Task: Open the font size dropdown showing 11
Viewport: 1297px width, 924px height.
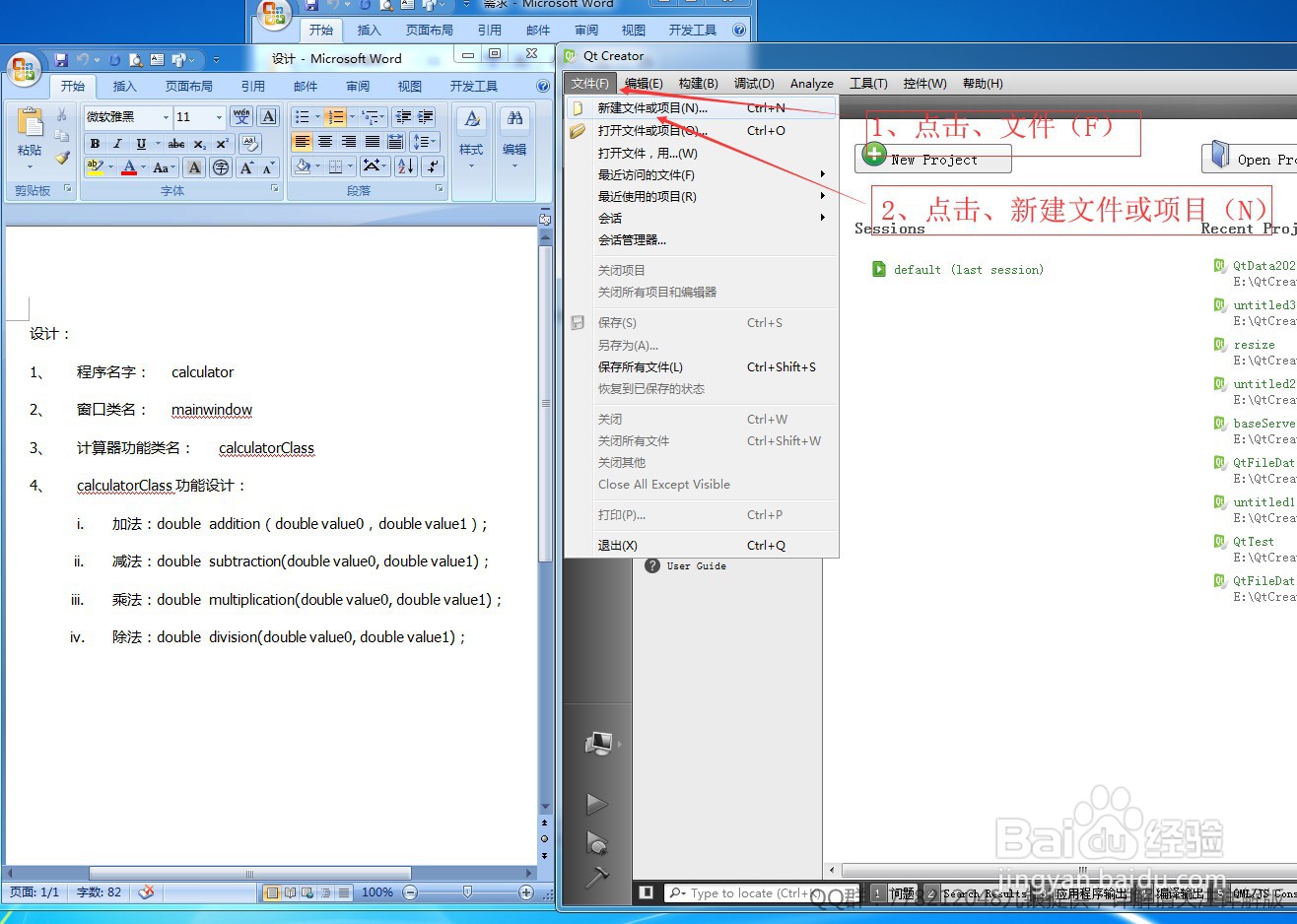Action: (x=220, y=116)
